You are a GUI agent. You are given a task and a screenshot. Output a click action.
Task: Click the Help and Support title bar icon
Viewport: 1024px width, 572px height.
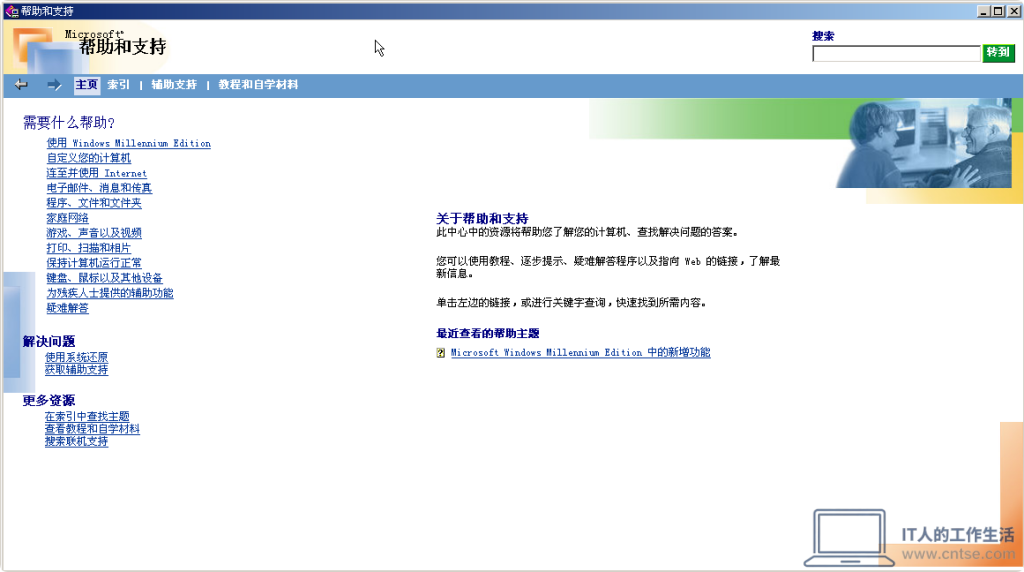[x=11, y=11]
